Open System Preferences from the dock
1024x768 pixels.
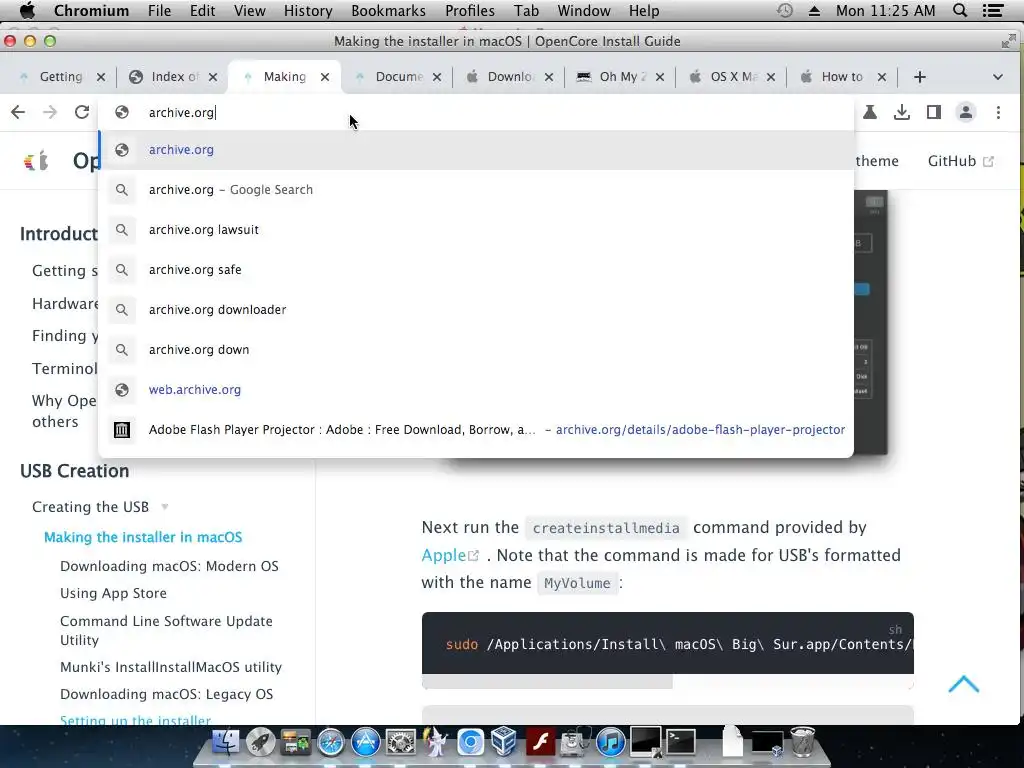pyautogui.click(x=400, y=743)
